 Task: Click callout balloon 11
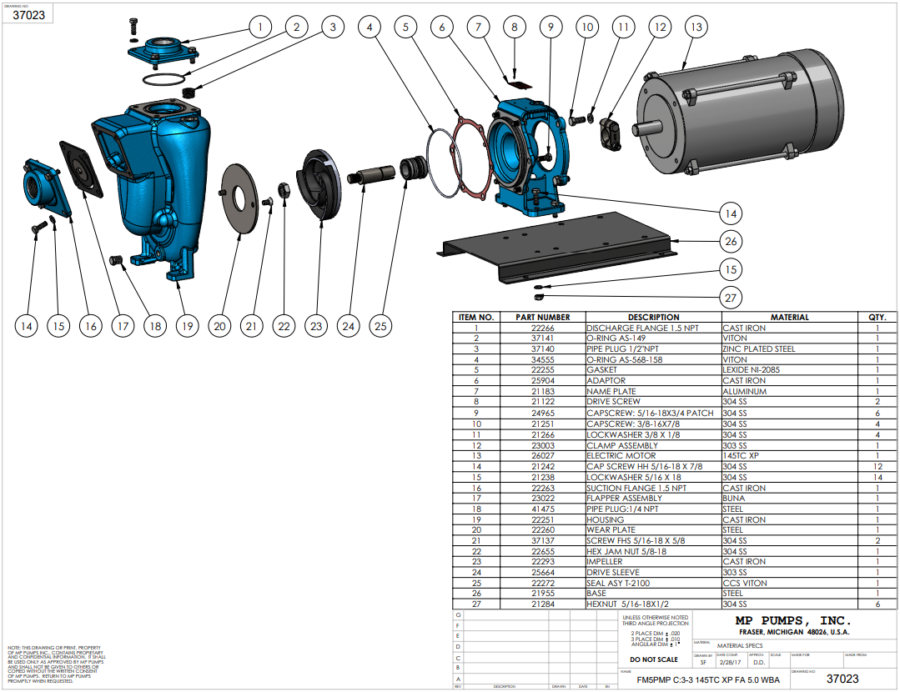[x=623, y=27]
